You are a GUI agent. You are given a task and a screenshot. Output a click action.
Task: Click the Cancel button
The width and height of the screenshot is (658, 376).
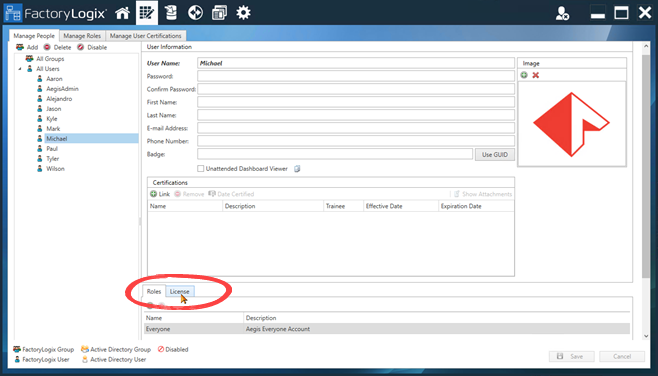[x=622, y=356]
